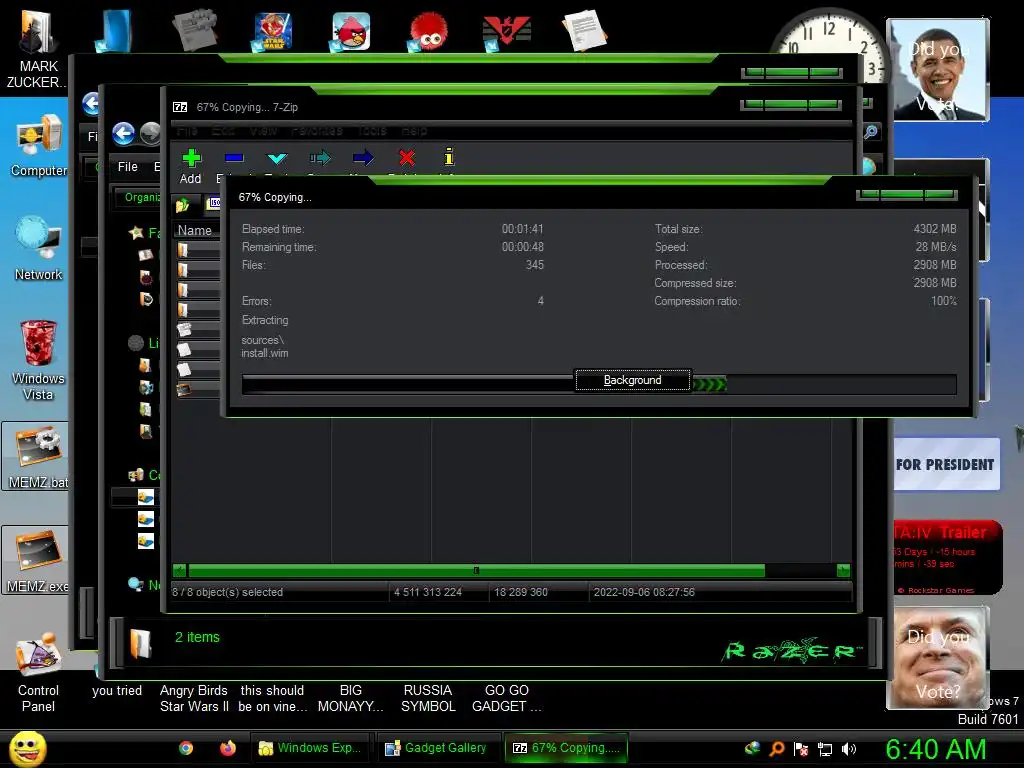Click the up-folder icon in 7-Zip address bar

pyautogui.click(x=182, y=205)
